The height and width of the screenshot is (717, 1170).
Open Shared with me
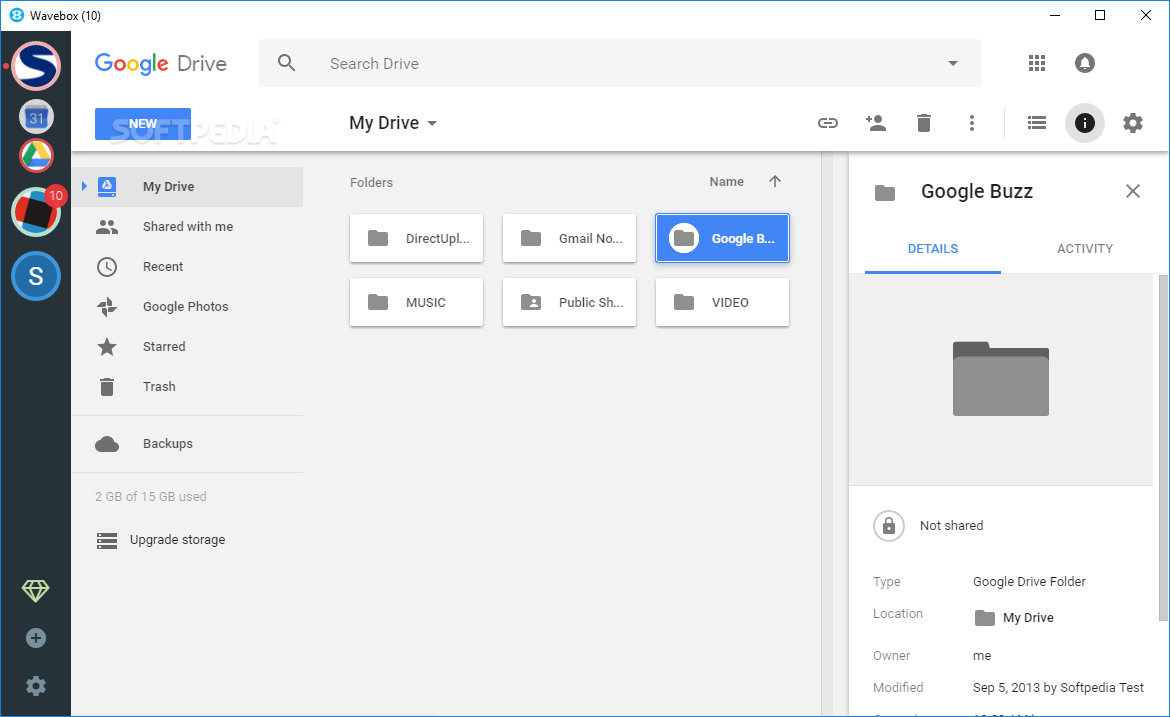pyautogui.click(x=187, y=227)
